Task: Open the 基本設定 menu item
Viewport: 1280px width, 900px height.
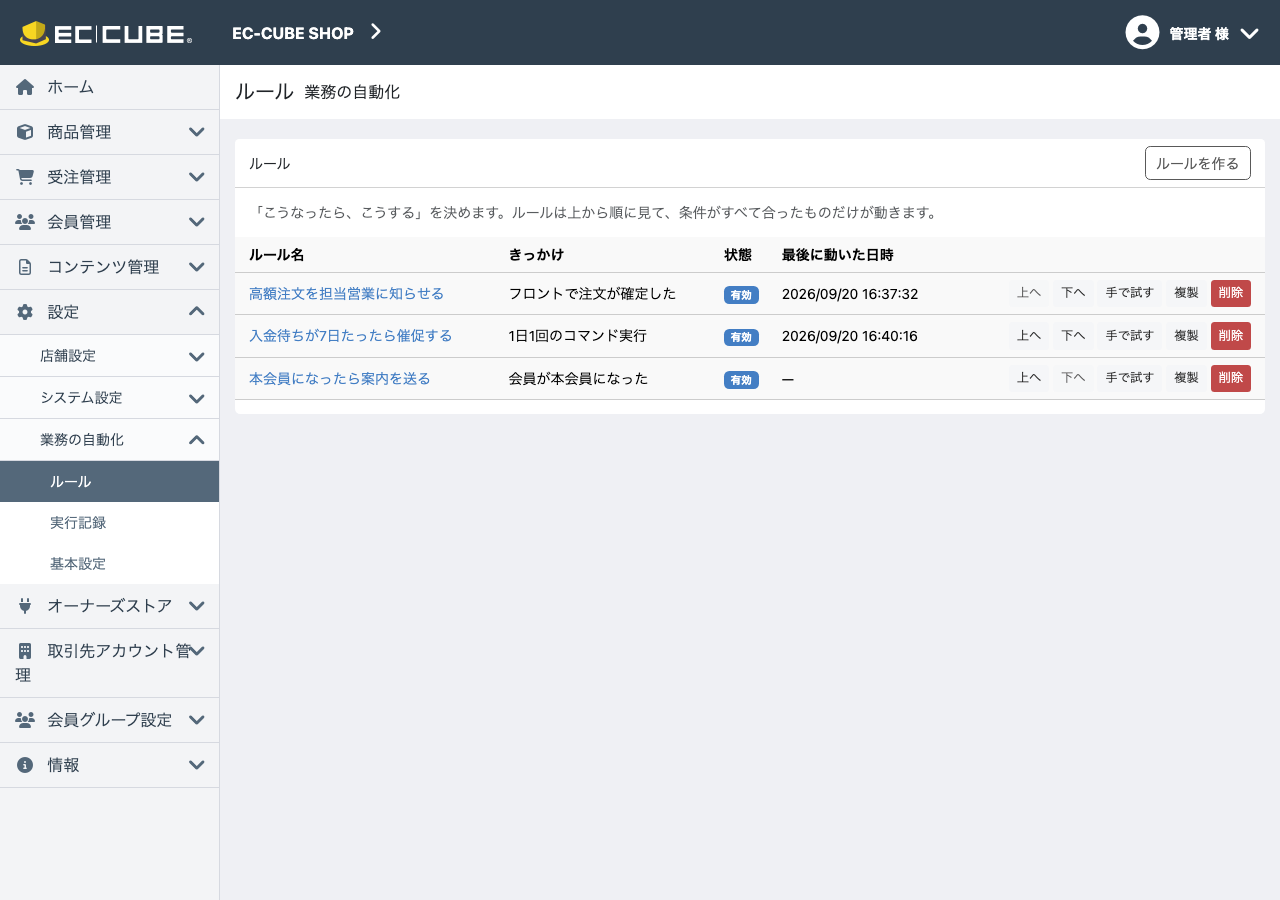Action: [x=109, y=564]
